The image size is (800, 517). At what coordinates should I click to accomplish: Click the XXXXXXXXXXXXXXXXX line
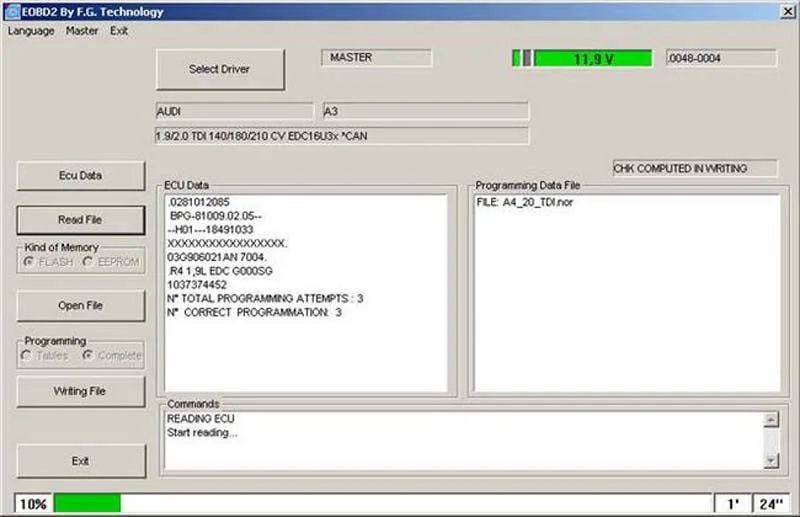(227, 243)
